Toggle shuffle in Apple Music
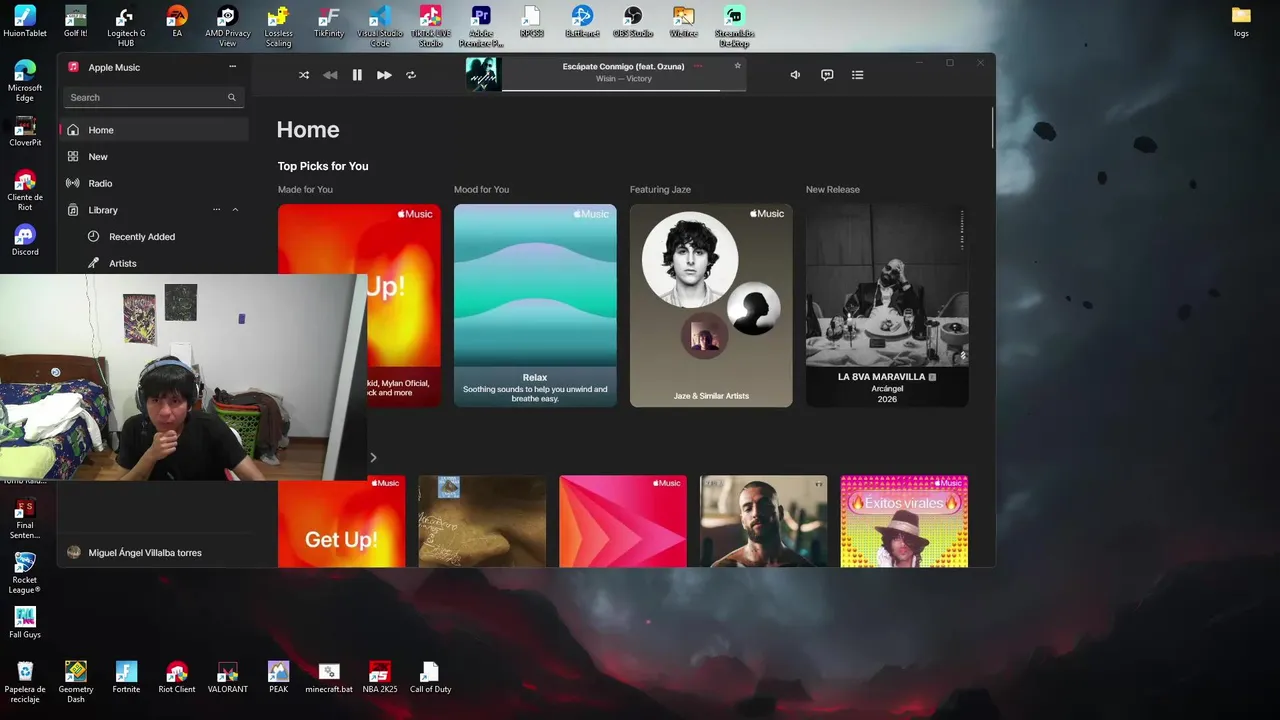 (304, 75)
